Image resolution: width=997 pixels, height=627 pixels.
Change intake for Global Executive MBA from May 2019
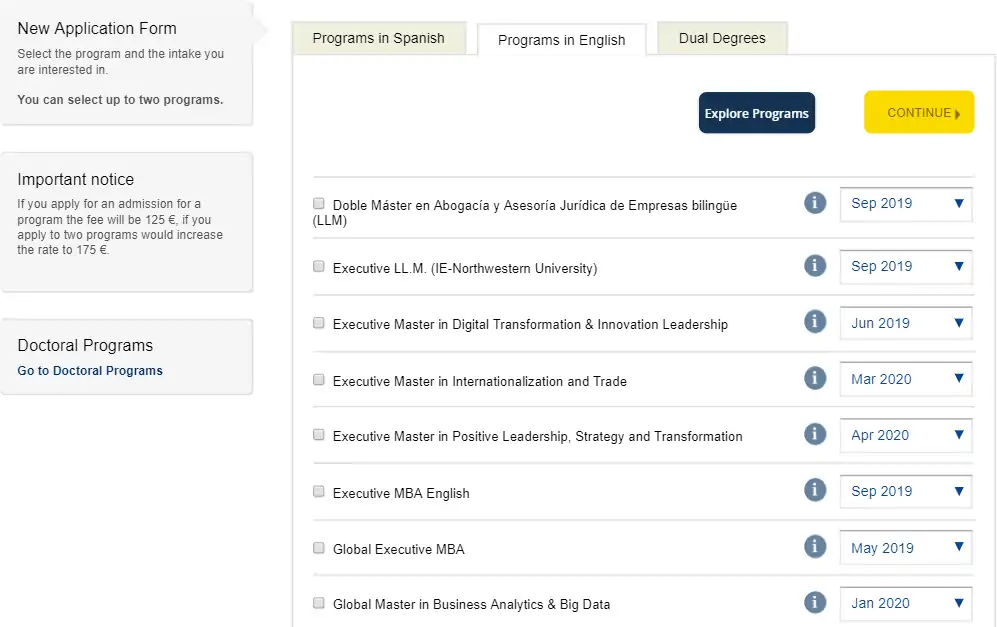tap(906, 546)
